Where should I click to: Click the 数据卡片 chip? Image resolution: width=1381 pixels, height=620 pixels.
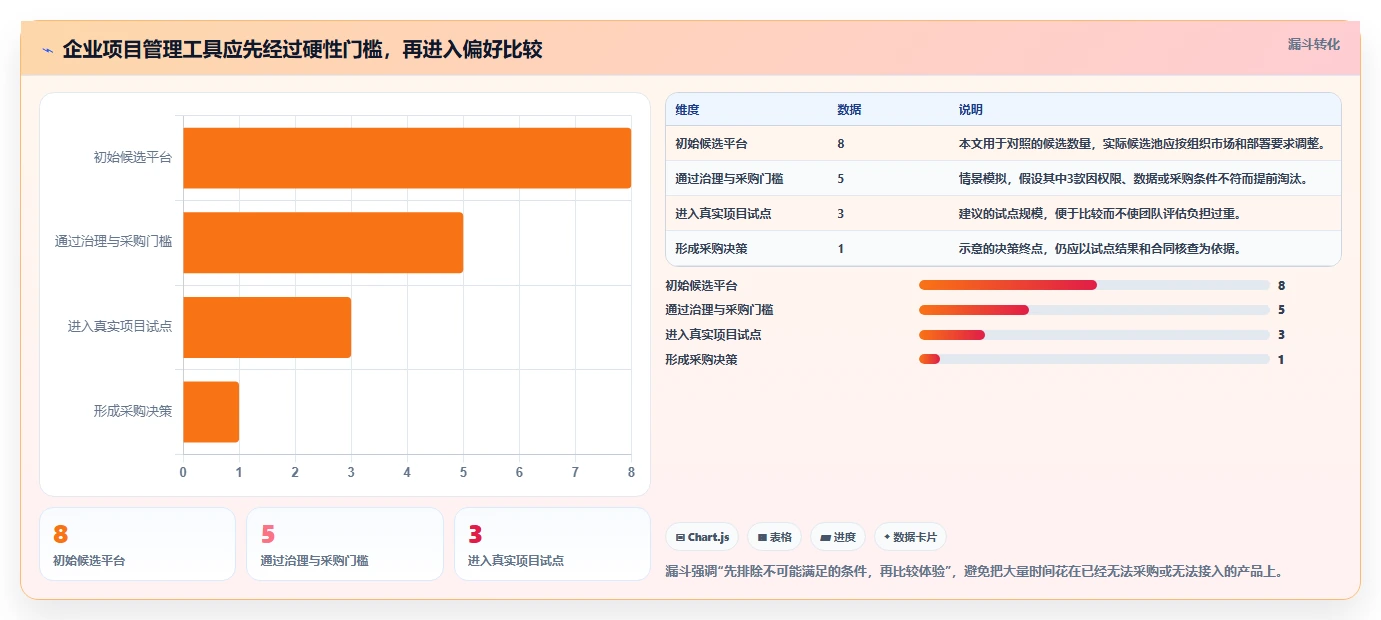(910, 537)
